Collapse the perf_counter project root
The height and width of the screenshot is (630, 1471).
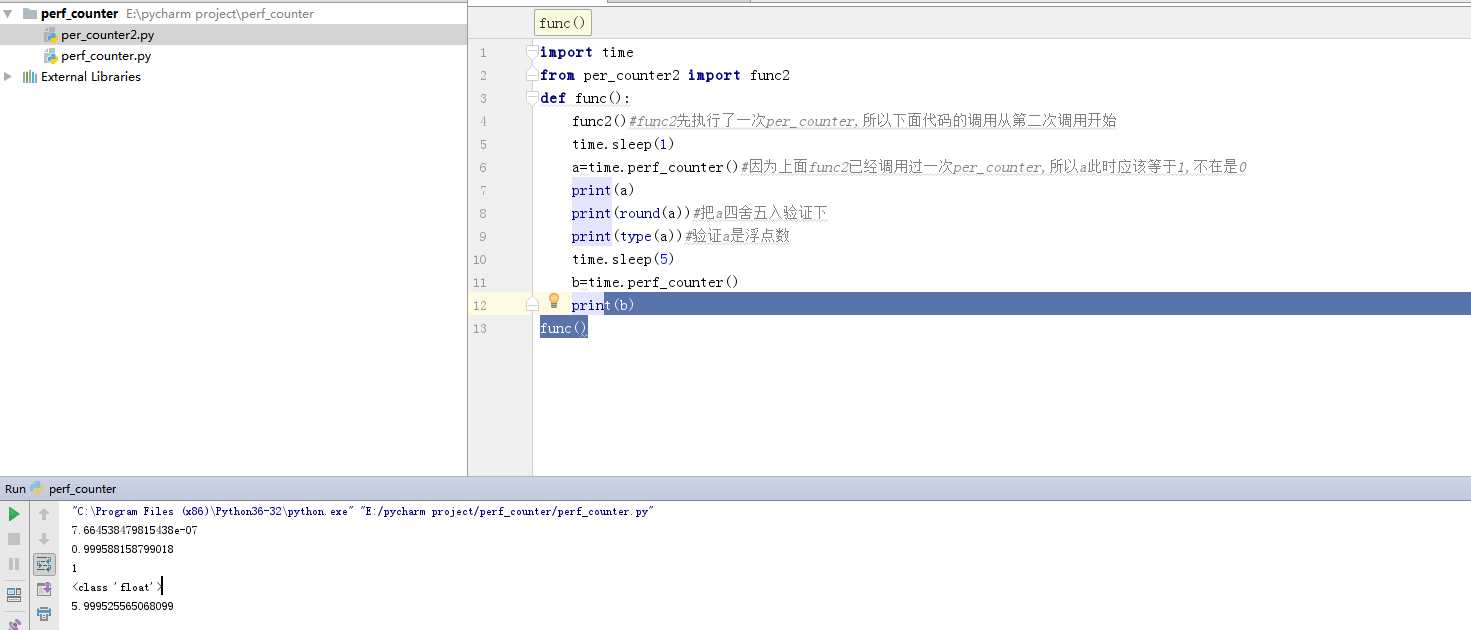[x=8, y=14]
